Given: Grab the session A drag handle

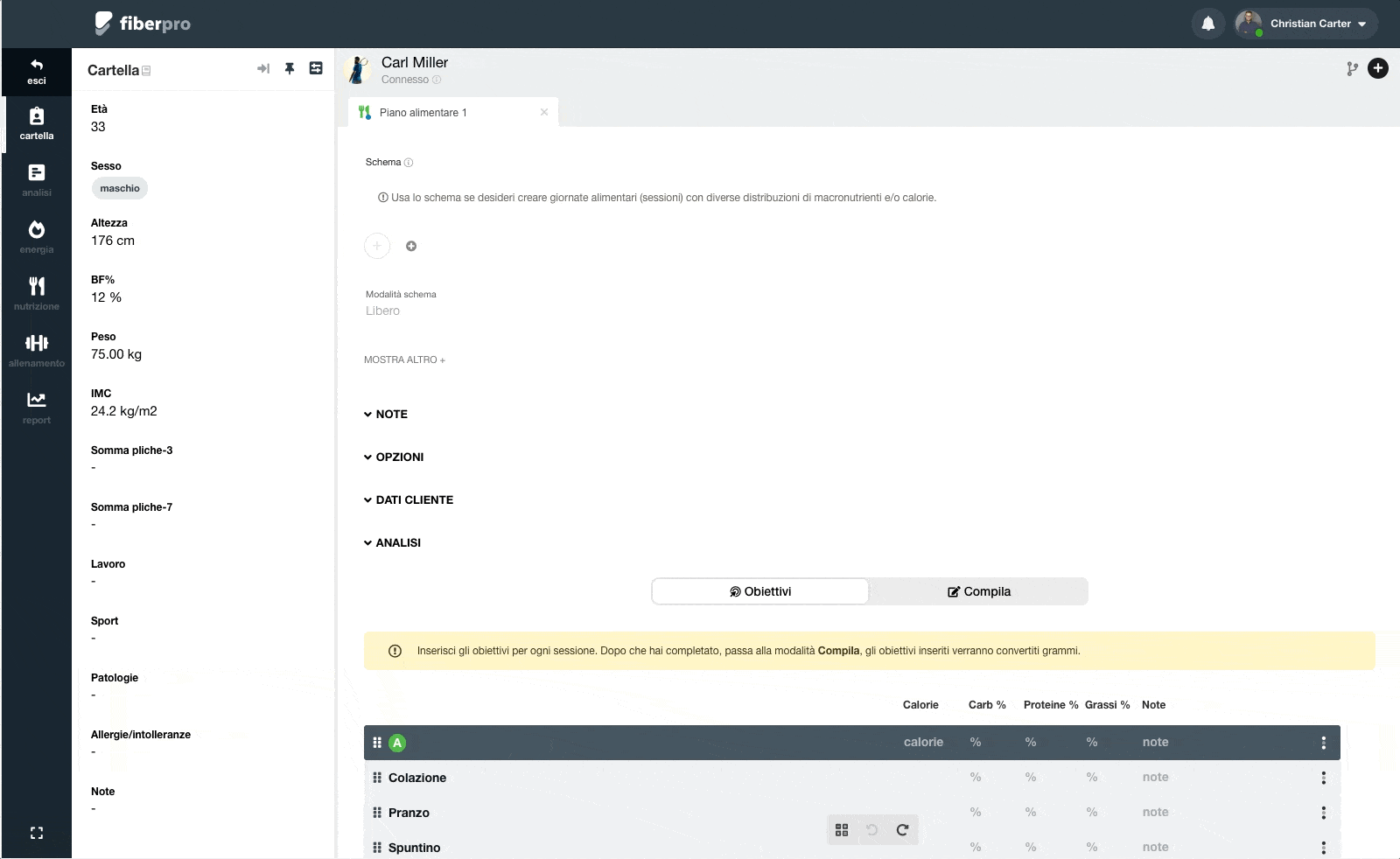Looking at the screenshot, I should click(377, 743).
